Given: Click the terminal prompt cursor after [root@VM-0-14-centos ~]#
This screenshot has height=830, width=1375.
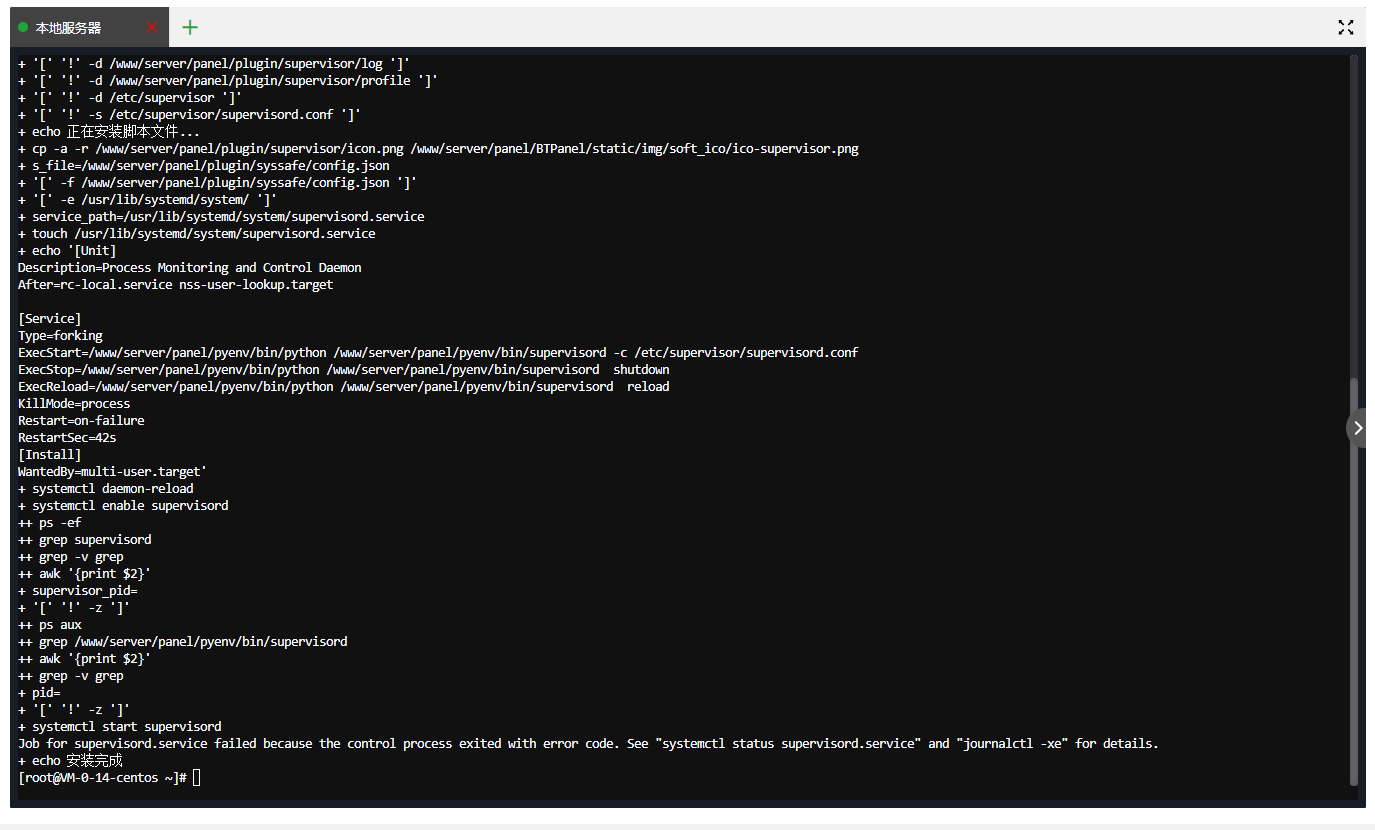Looking at the screenshot, I should tap(197, 778).
